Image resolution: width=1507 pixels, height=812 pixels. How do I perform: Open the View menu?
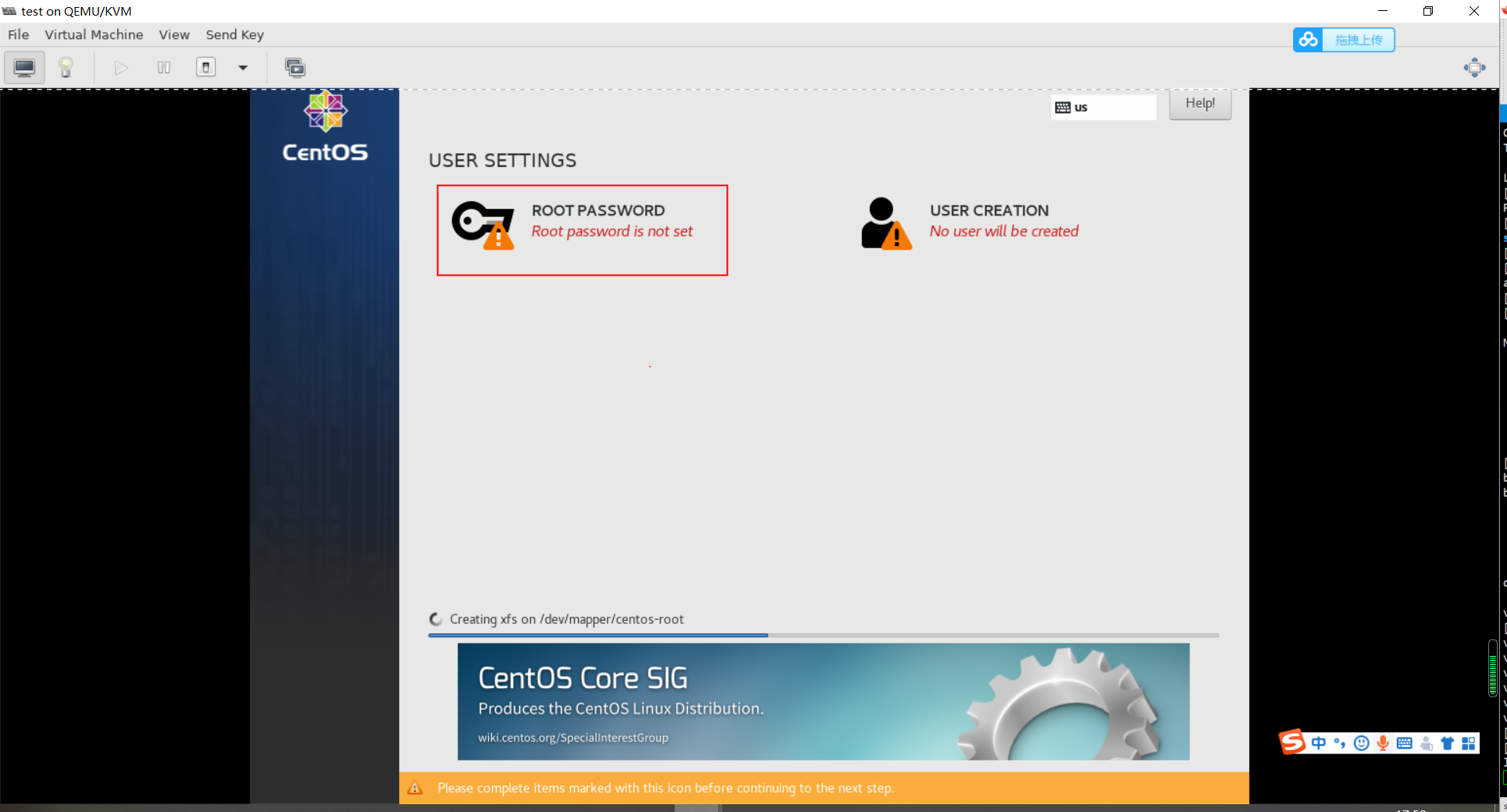coord(174,34)
